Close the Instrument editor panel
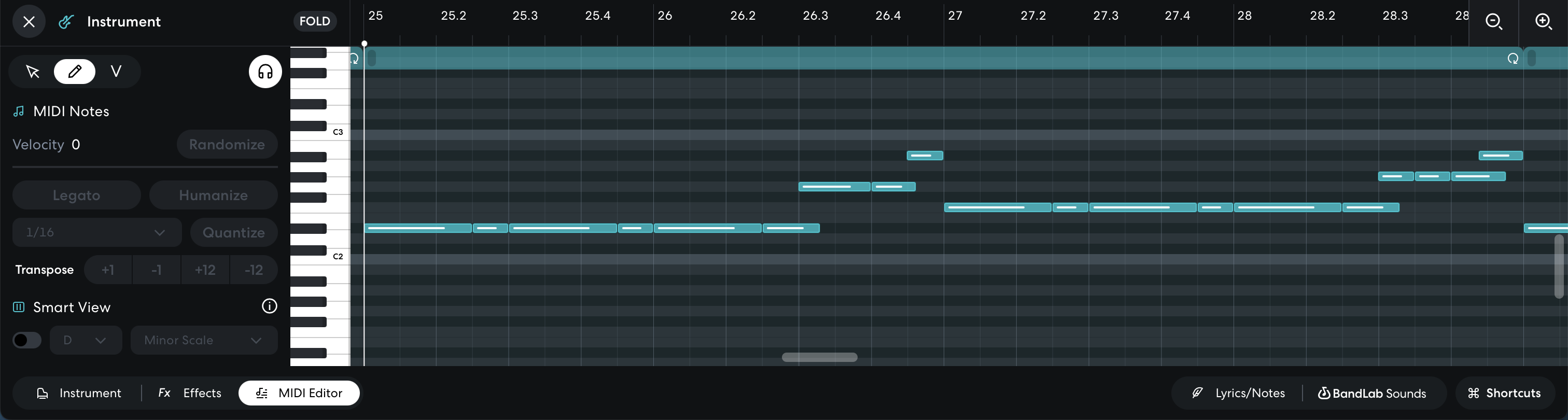 pos(29,22)
